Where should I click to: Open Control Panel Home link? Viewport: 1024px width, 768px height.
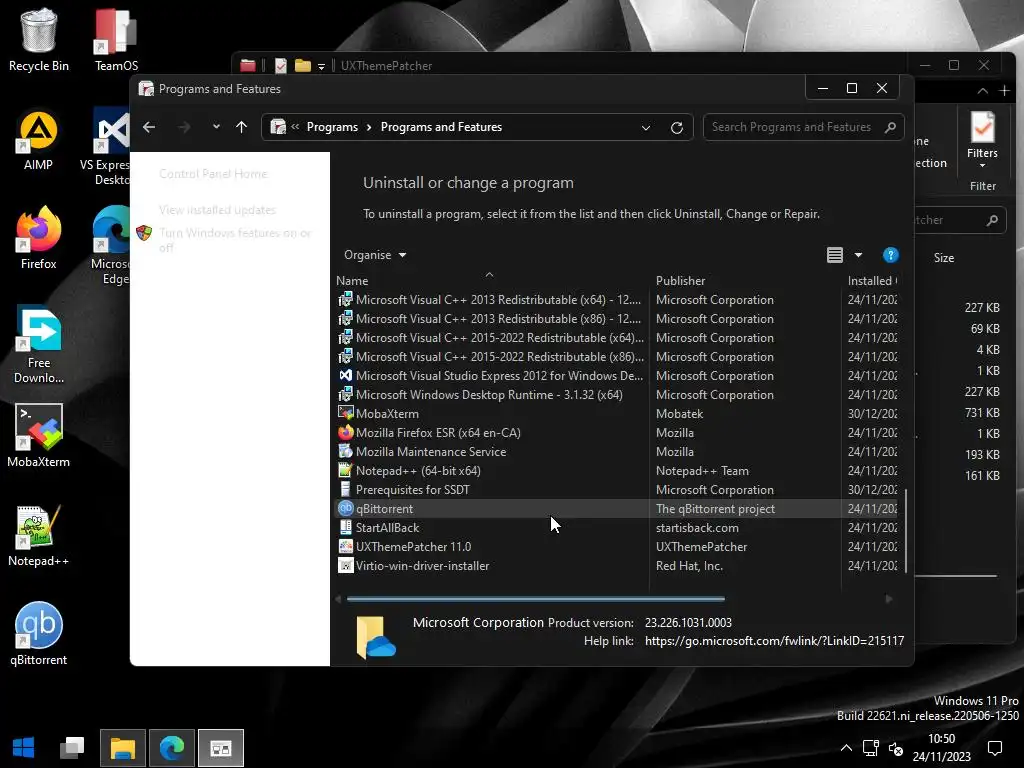click(x=213, y=174)
